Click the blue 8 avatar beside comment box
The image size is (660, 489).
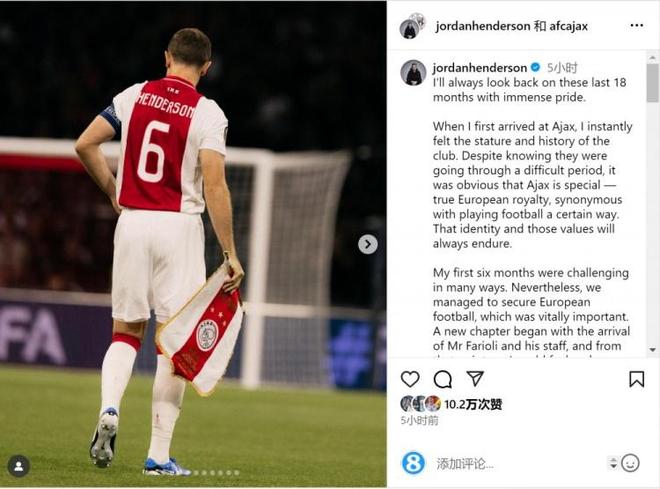[413, 463]
